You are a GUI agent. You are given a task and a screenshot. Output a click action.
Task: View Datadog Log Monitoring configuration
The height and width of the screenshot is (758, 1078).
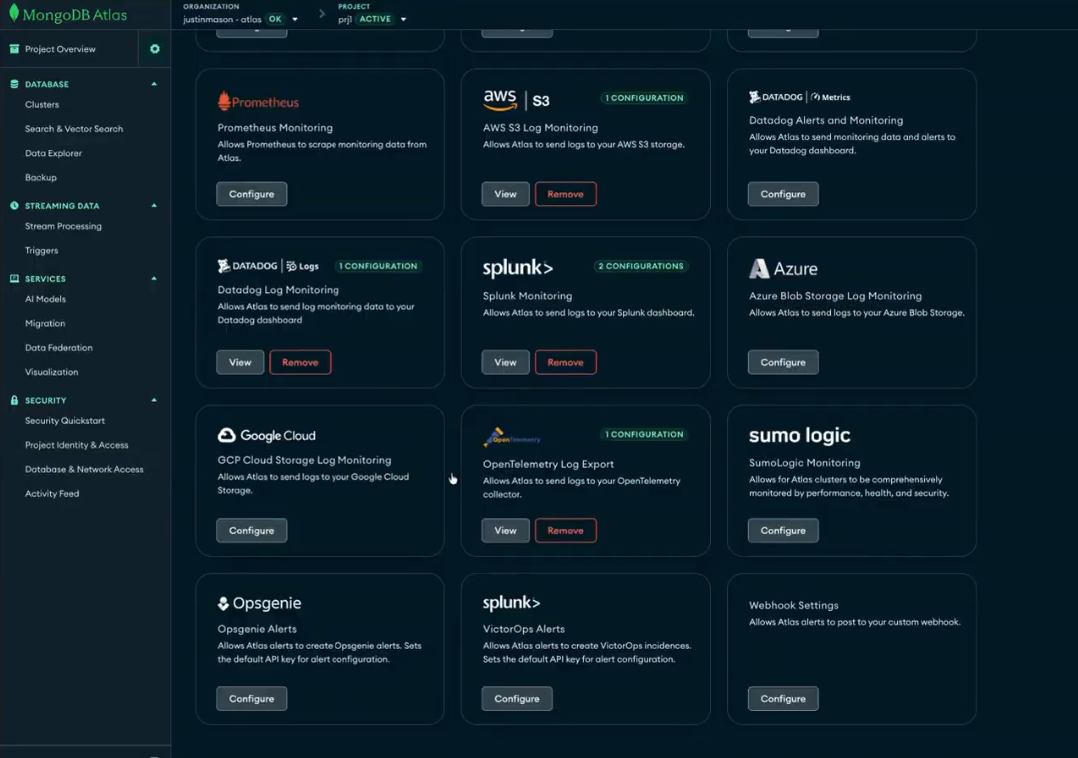(240, 362)
